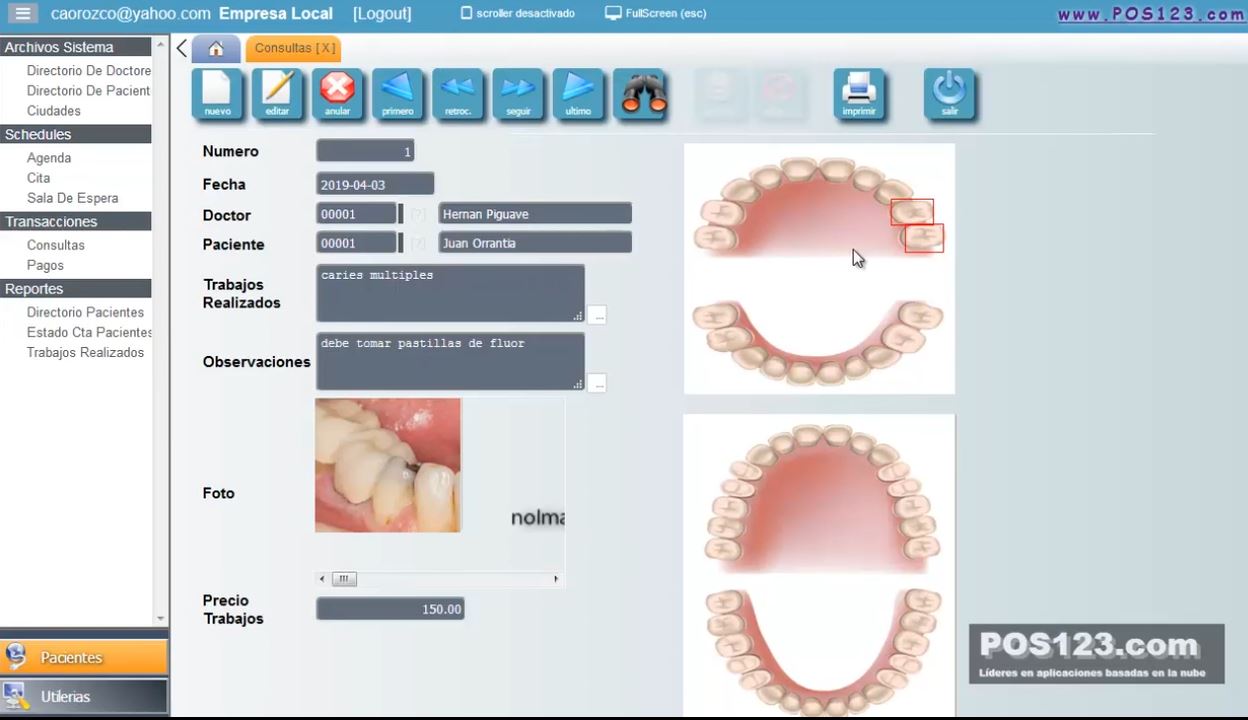The image size is (1248, 720).
Task: Toggle the scroller desactivado checkbox
Action: pyautogui.click(x=466, y=14)
